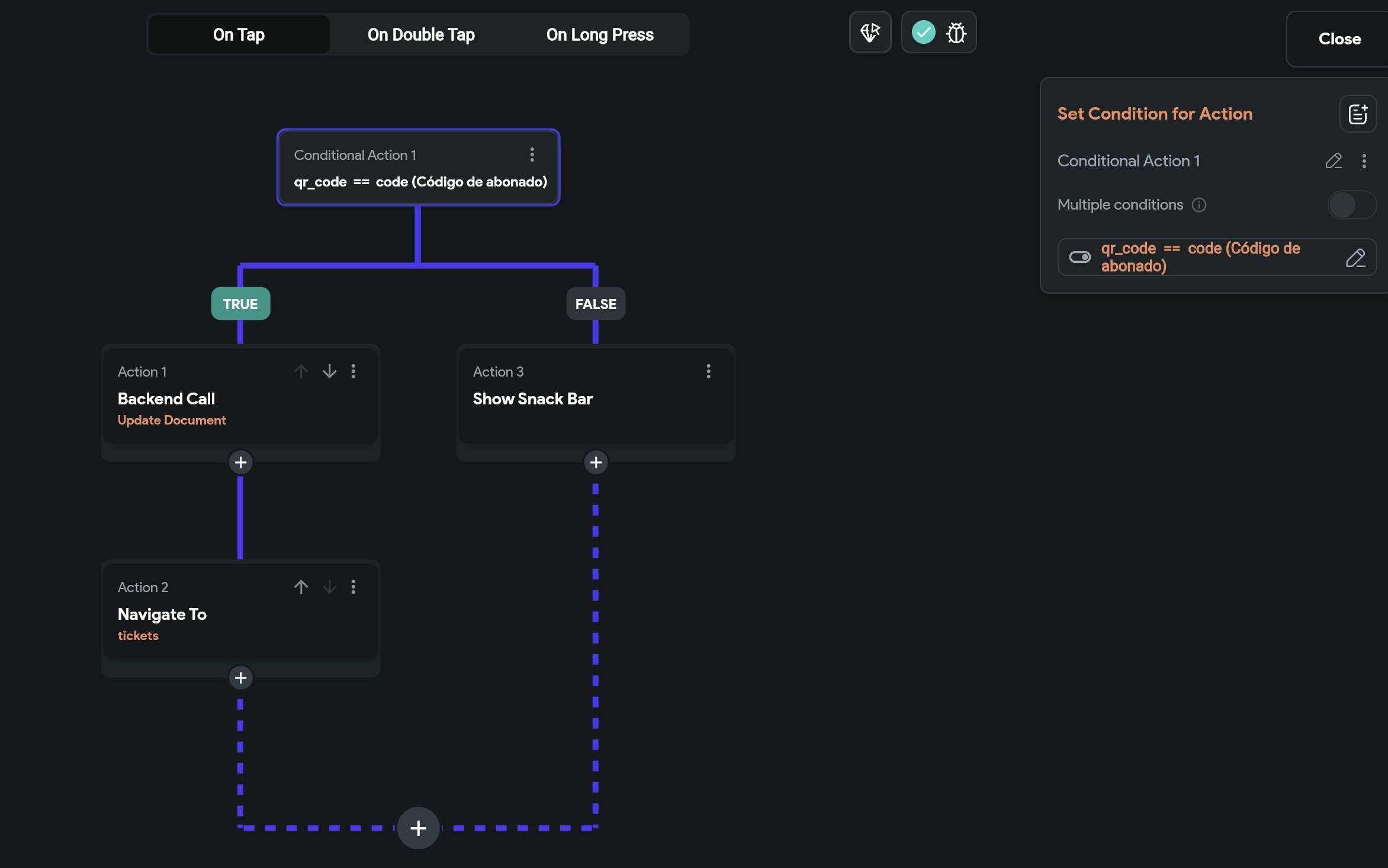Open Conditional Action 1 node options menu
The image size is (1388, 868).
(532, 155)
